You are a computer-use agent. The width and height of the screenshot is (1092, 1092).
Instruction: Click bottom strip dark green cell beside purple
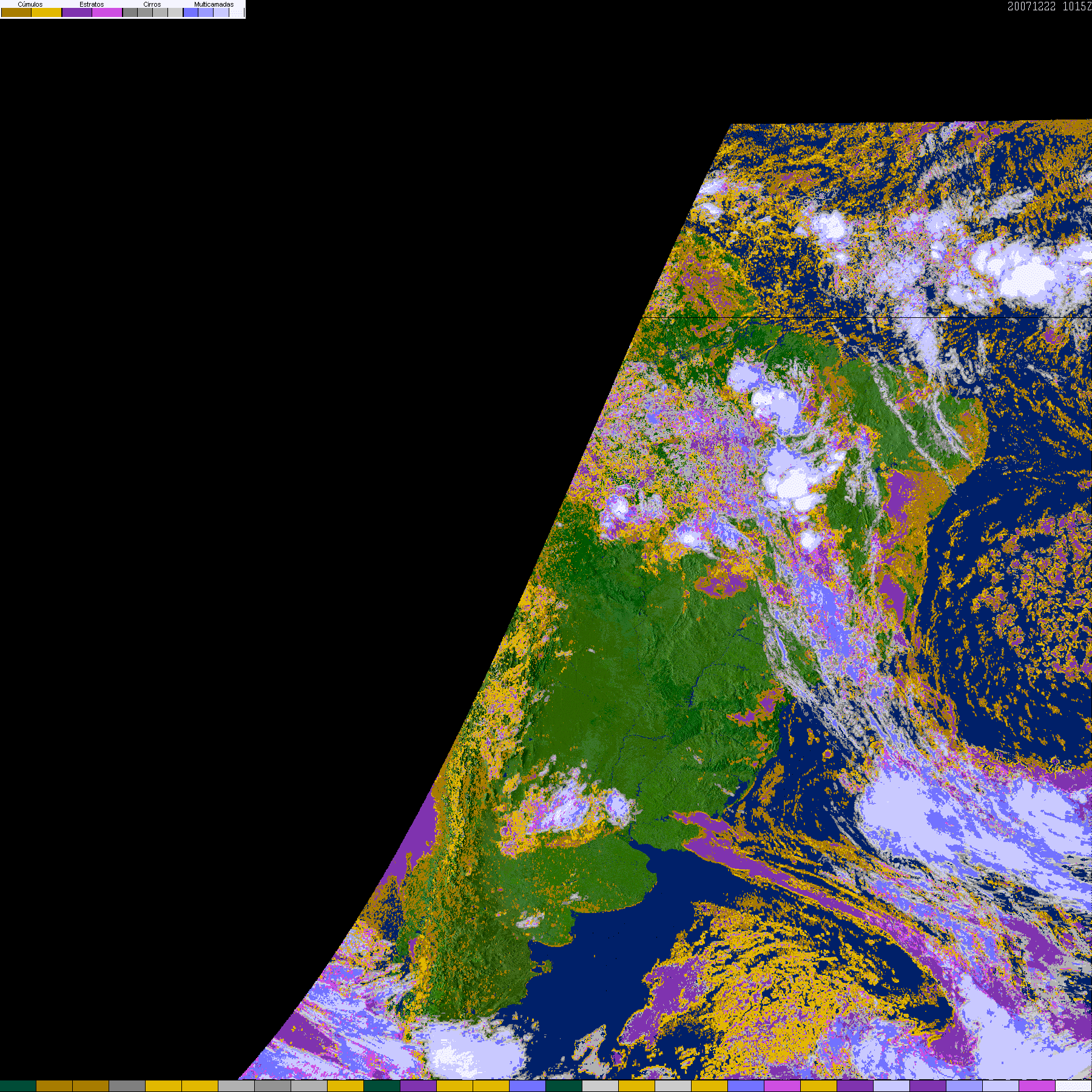(382, 1086)
